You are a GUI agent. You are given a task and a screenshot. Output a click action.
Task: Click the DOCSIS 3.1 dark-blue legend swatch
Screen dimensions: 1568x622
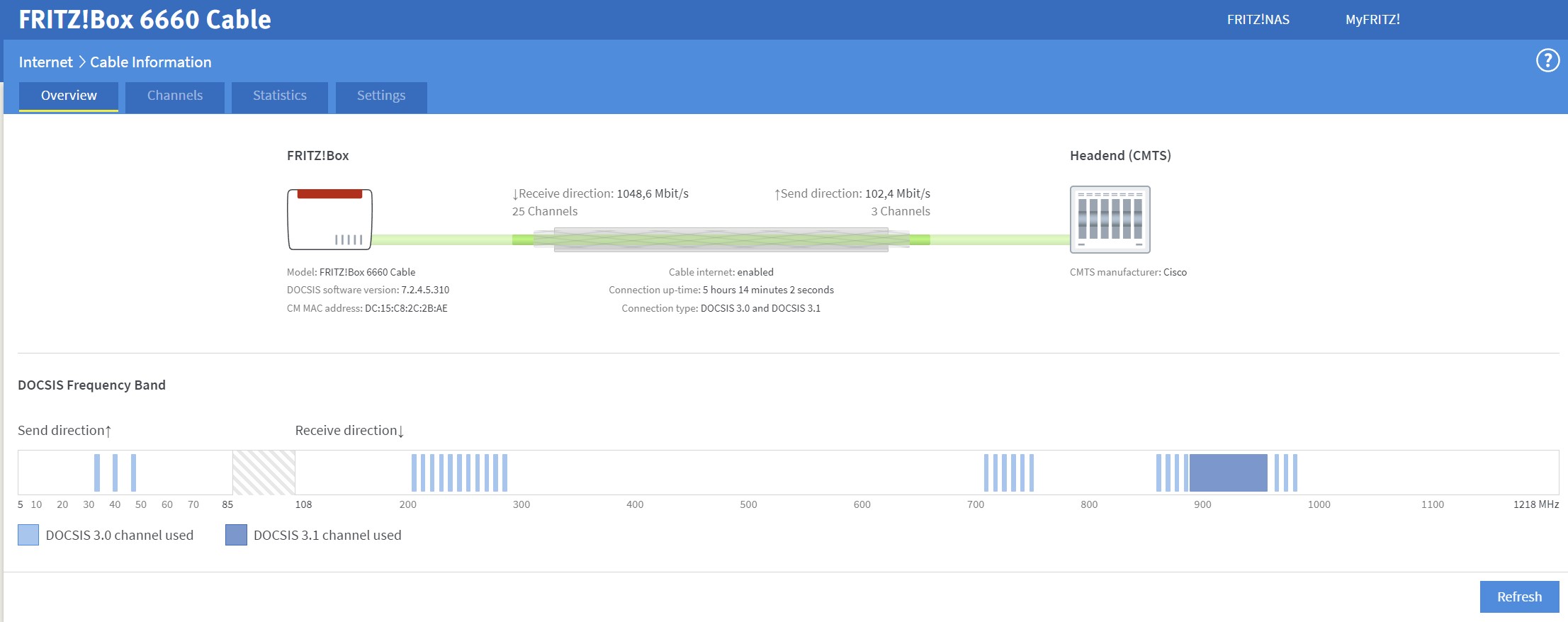click(x=236, y=535)
